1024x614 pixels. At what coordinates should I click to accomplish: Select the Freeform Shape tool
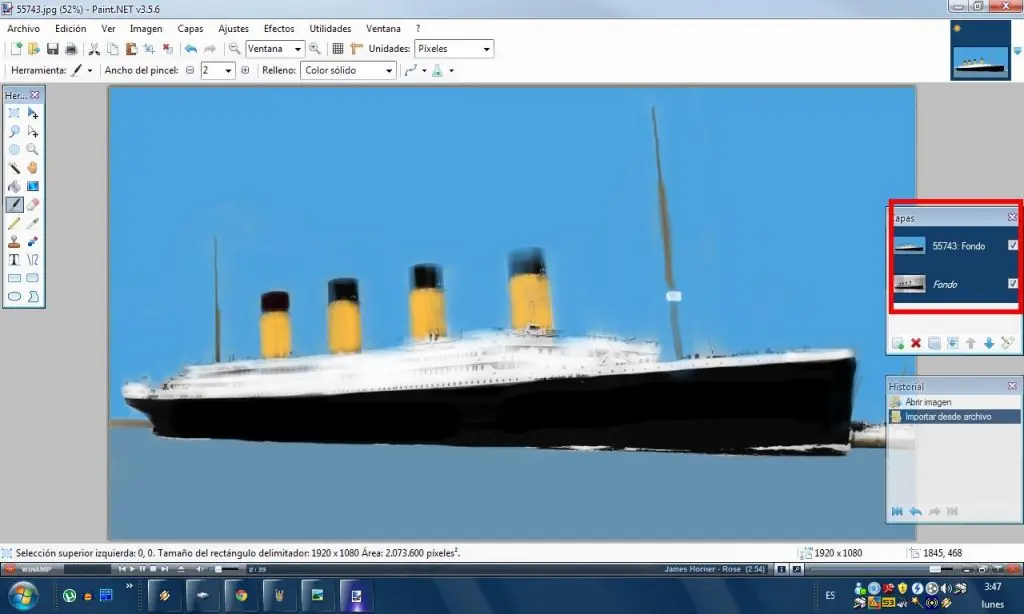tap(33, 297)
